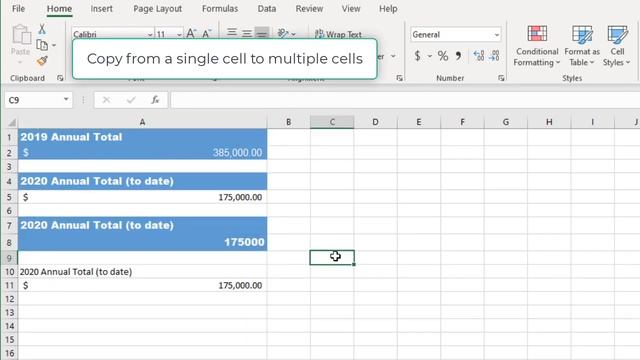Click the Cancel X in formula bar
Screen dimensions: 640x360
pos(106,100)
